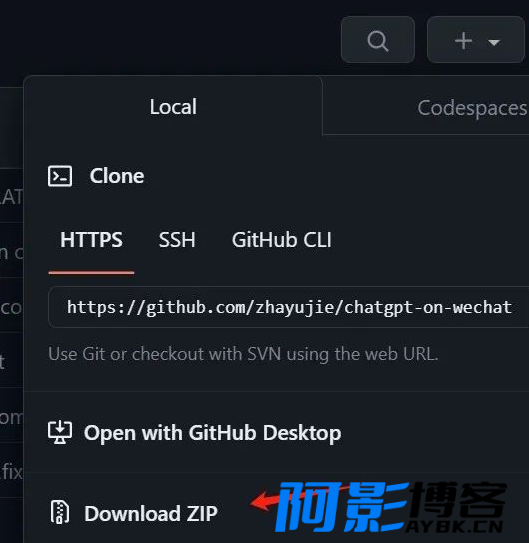Open with GitHub Desktop link

212,433
